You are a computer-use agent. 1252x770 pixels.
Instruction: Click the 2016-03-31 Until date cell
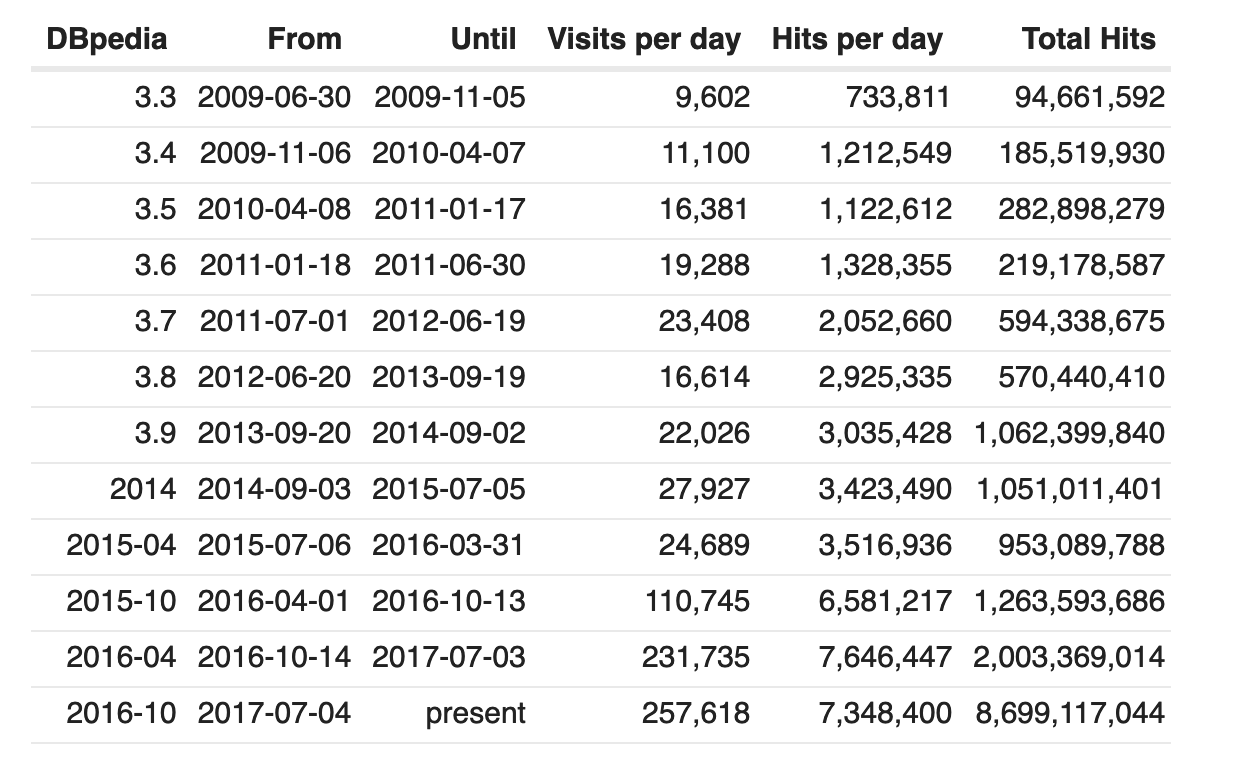point(448,545)
